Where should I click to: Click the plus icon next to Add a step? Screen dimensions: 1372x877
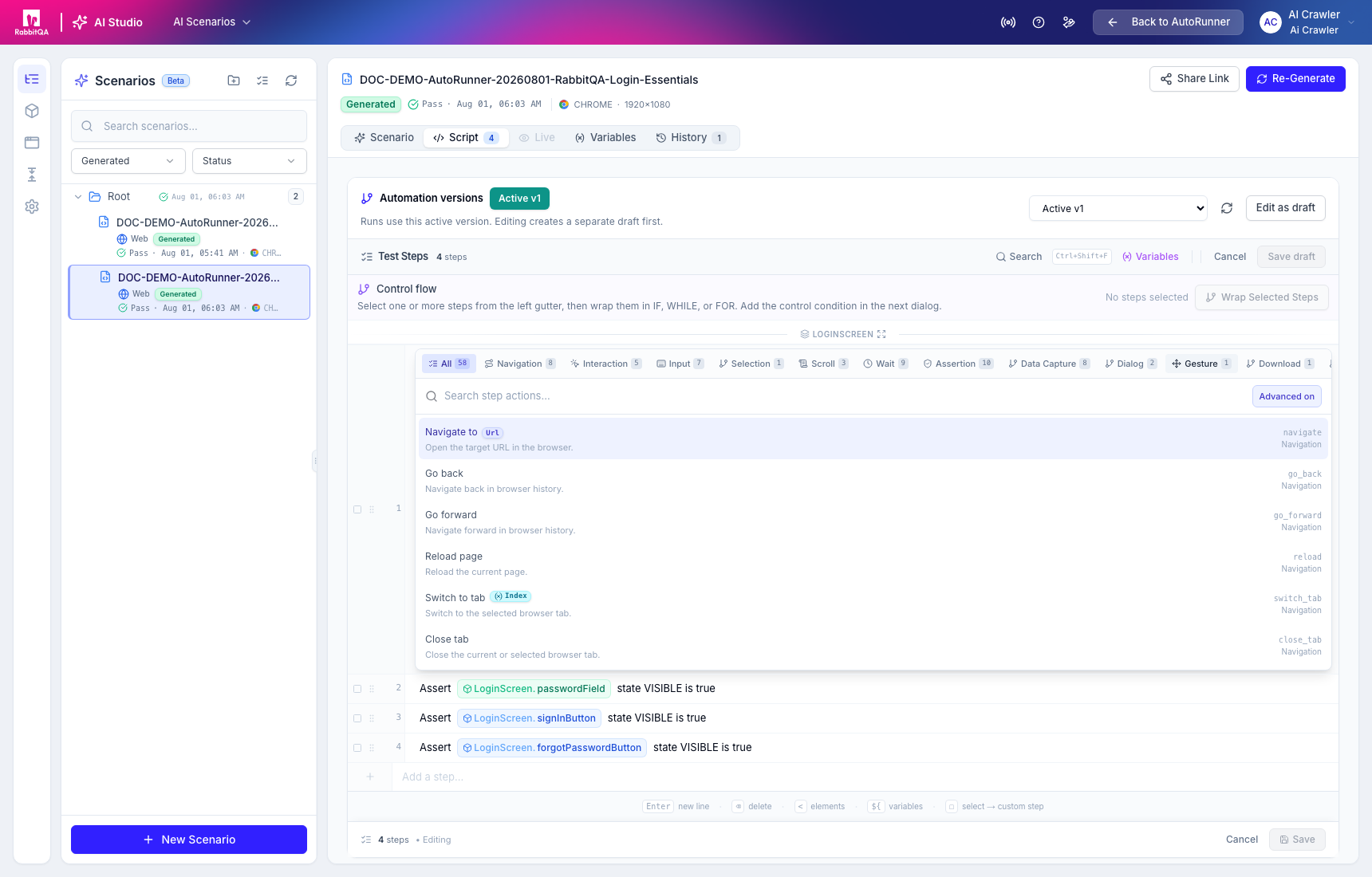(x=370, y=777)
